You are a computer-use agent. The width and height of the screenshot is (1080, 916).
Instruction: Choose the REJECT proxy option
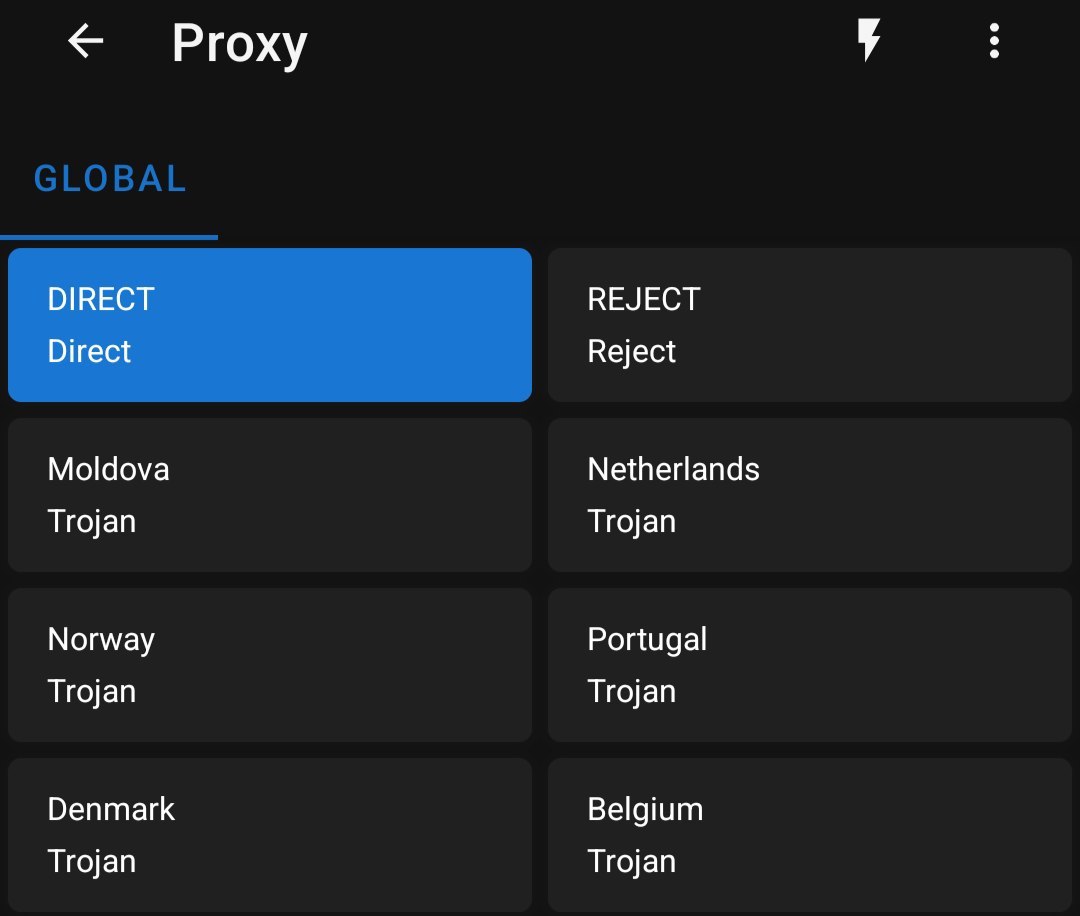[x=810, y=325]
